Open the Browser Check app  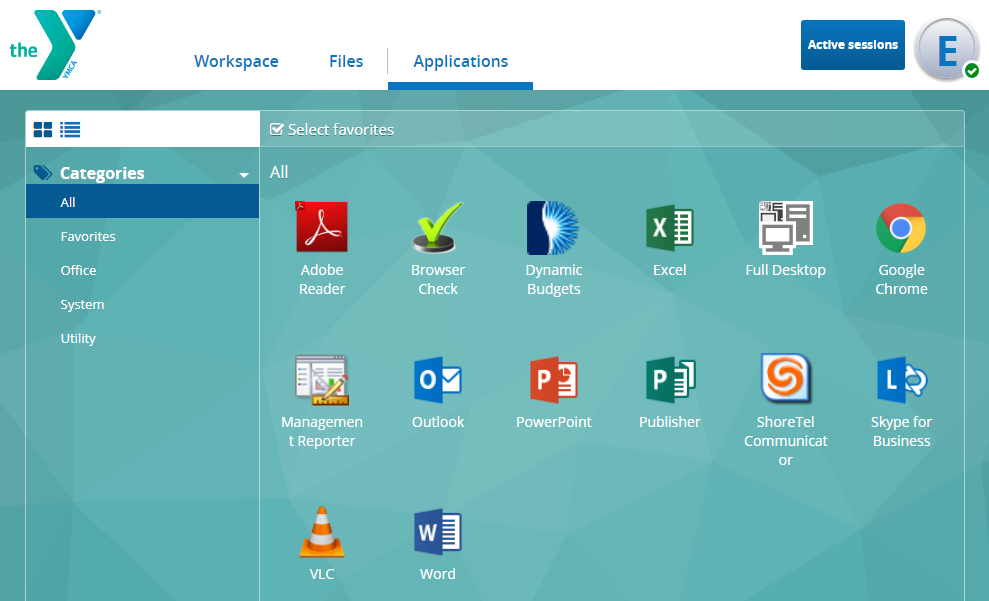click(x=437, y=227)
